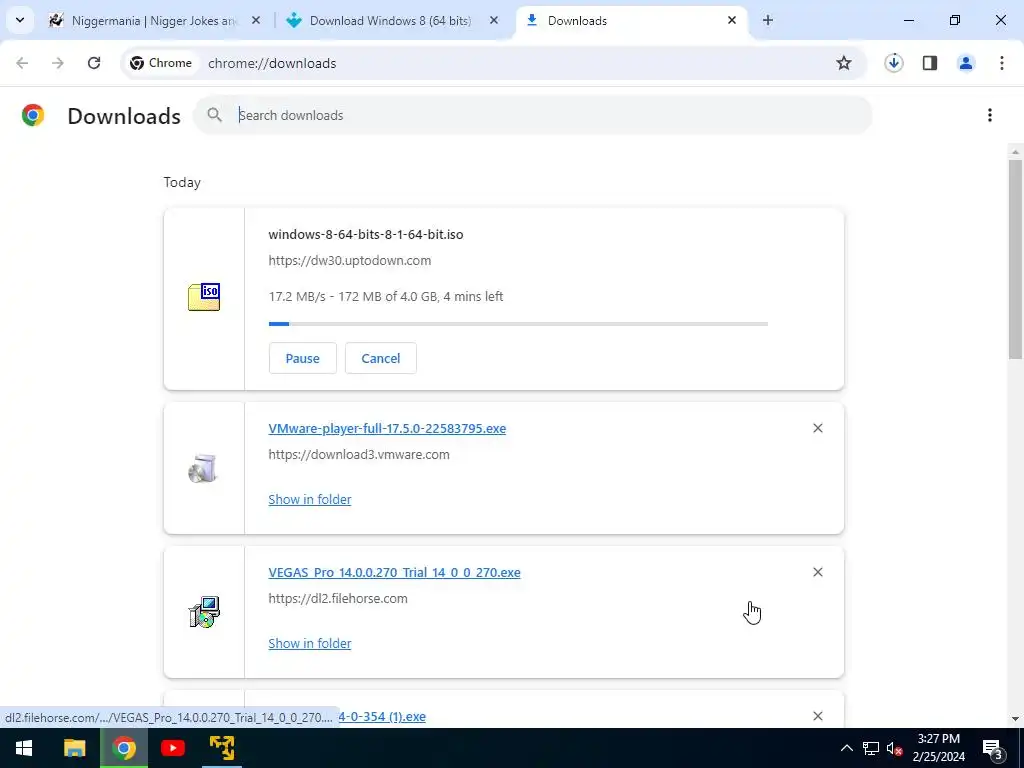The width and height of the screenshot is (1024, 768).
Task: Open the VMware-player-full exe file link
Action: [x=387, y=428]
